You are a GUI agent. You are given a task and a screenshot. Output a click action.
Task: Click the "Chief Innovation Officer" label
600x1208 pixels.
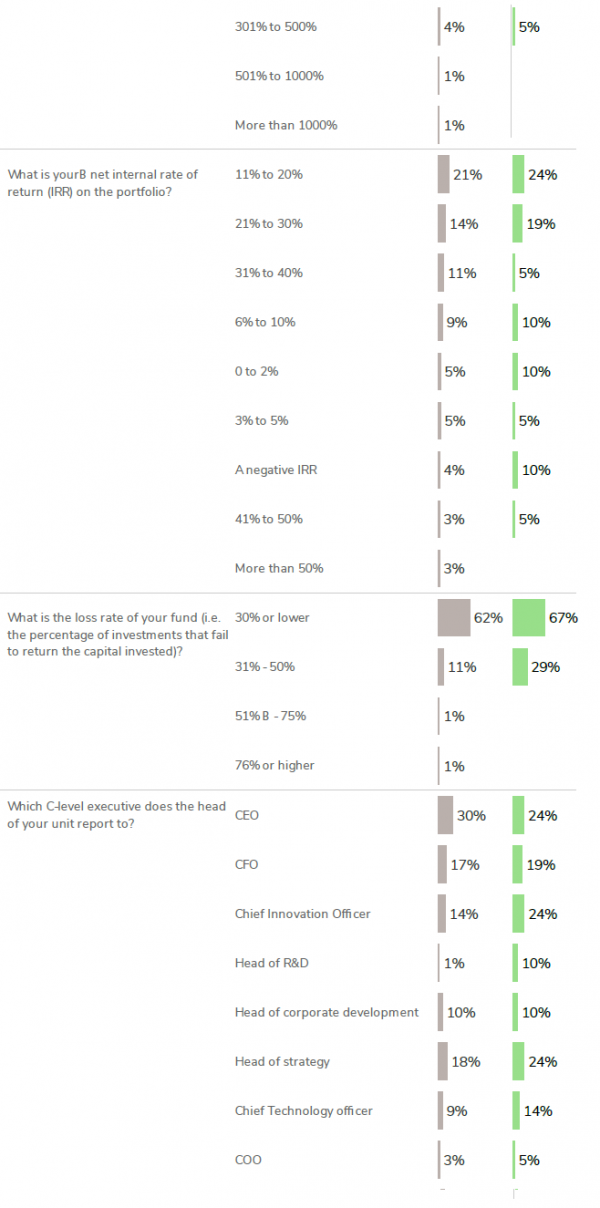[302, 914]
